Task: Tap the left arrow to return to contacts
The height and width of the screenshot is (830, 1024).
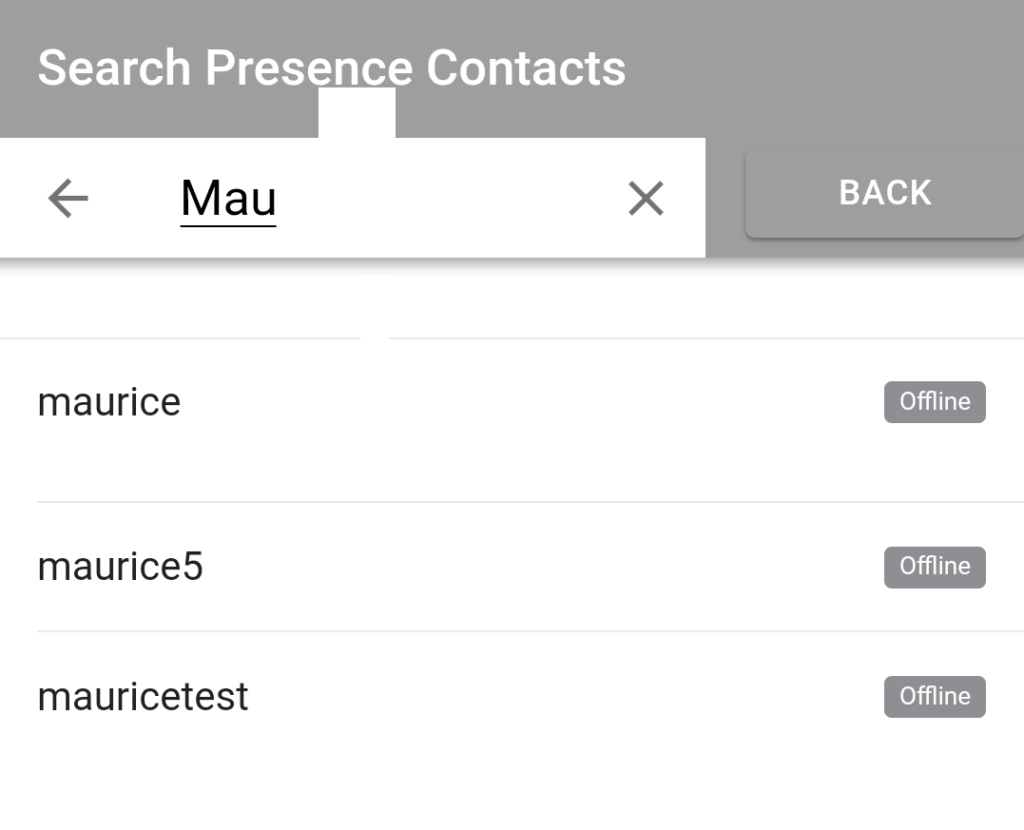Action: click(67, 197)
